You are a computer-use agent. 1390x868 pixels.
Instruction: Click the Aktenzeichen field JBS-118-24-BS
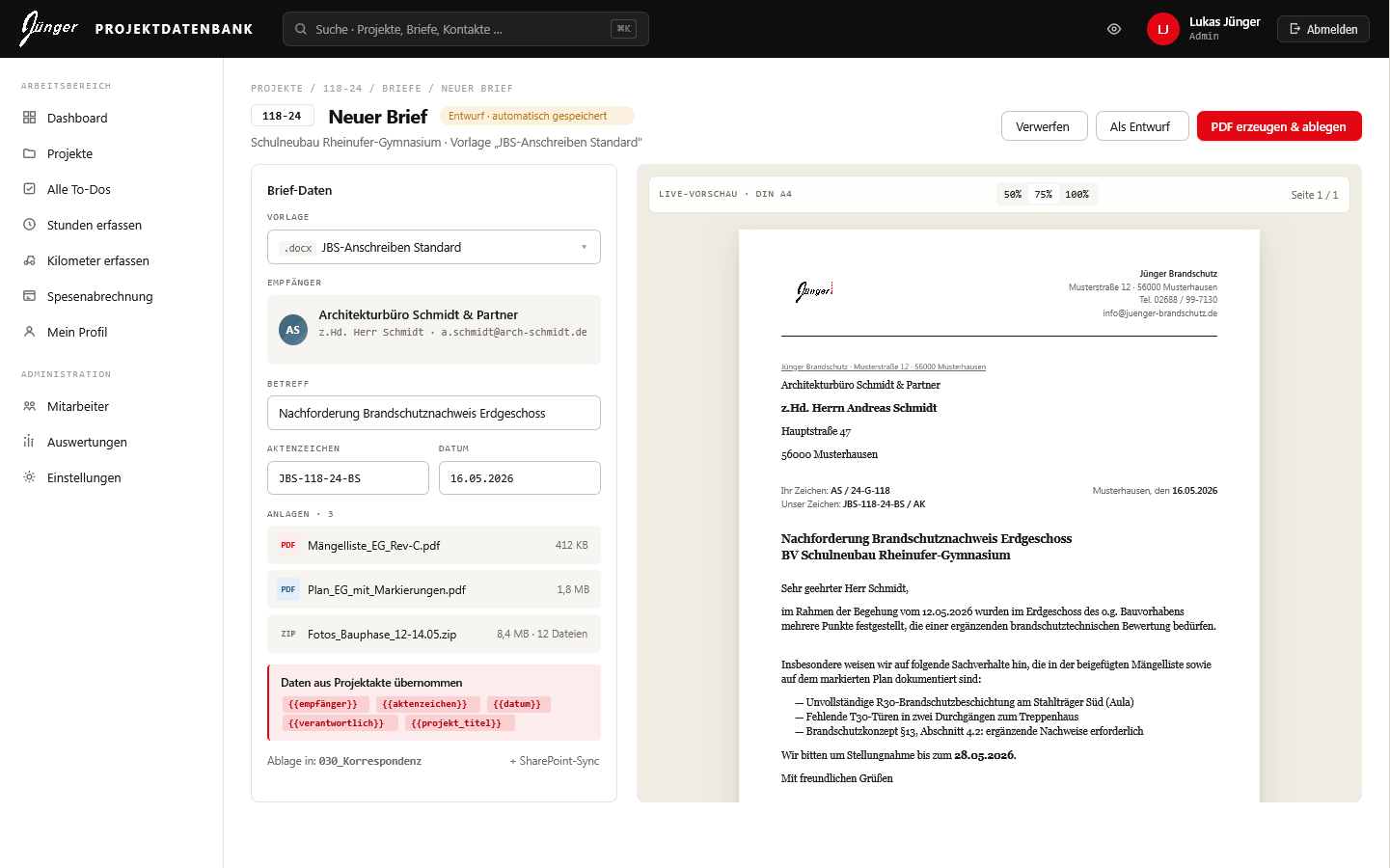coord(348,478)
